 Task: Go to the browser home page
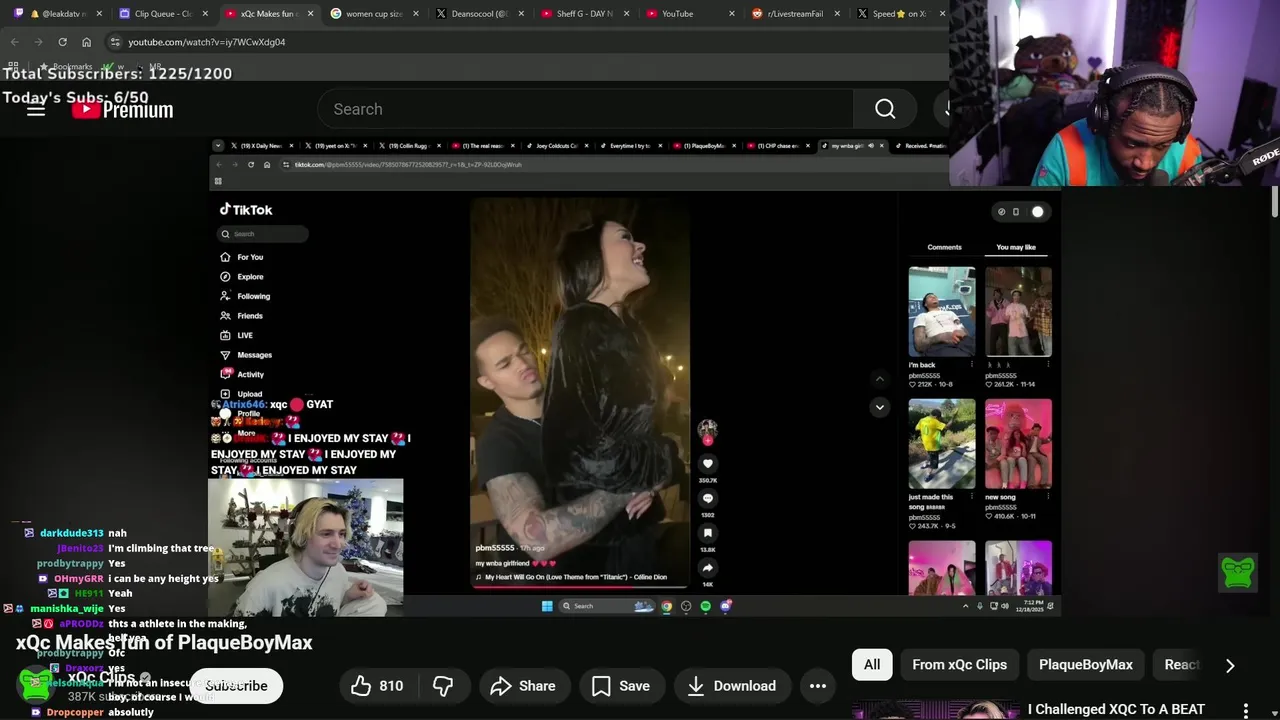tap(86, 42)
